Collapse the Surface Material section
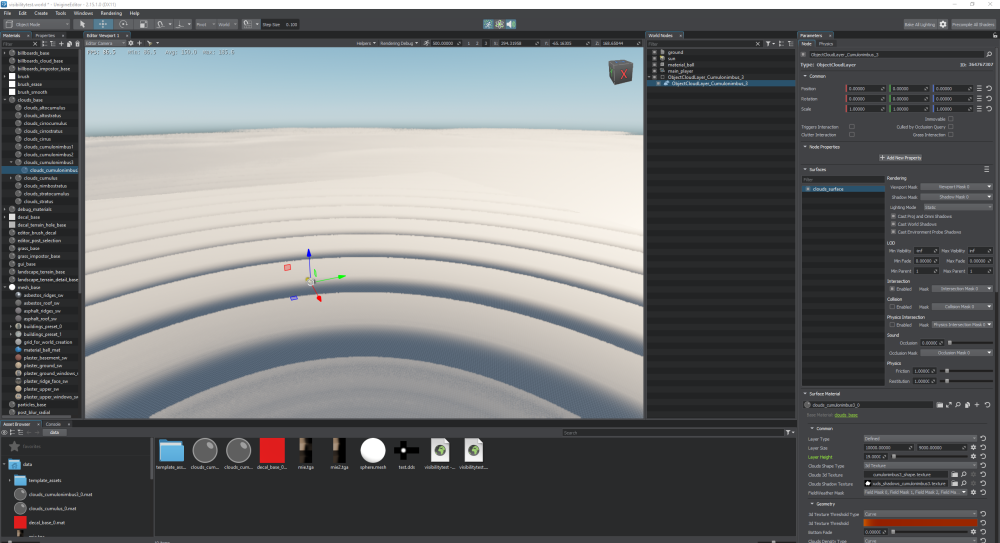The height and width of the screenshot is (543, 1000). click(x=806, y=393)
